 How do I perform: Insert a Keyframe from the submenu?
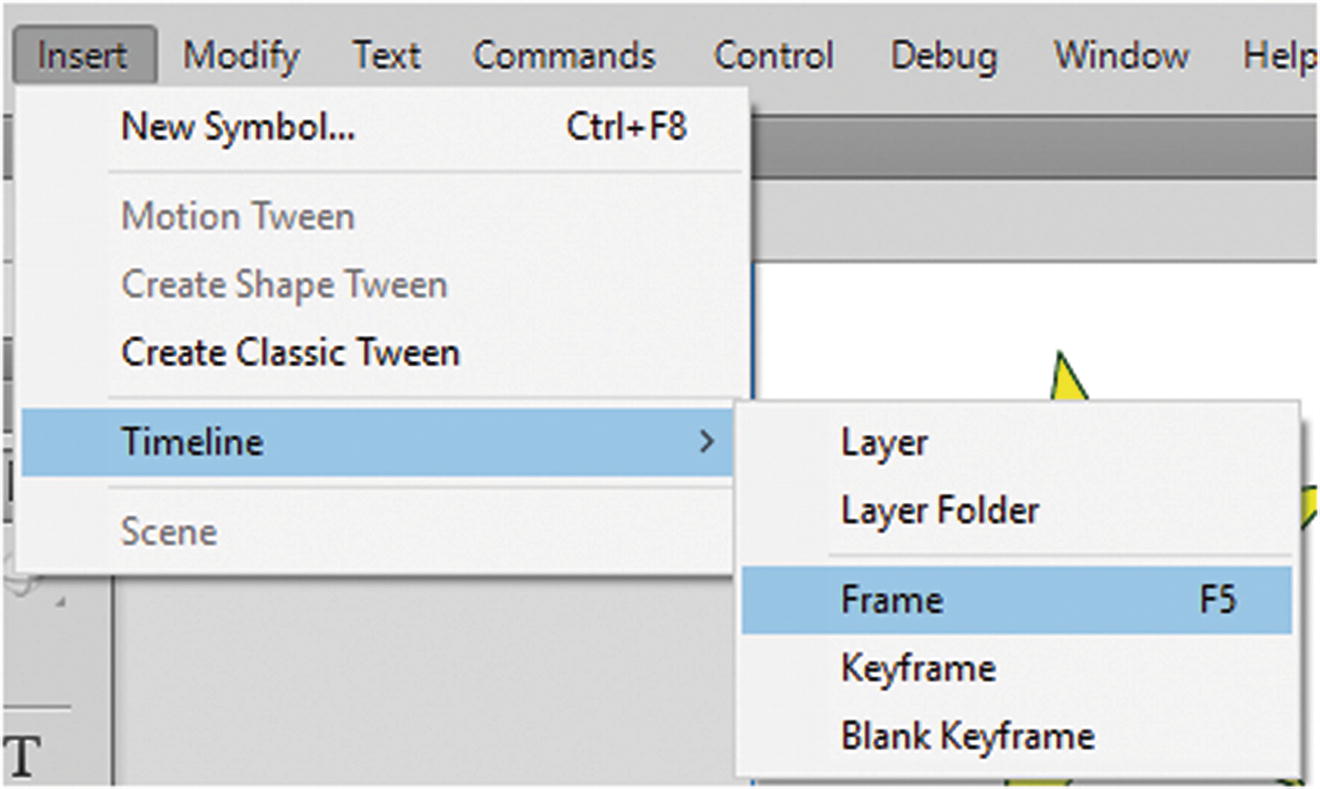tap(918, 668)
